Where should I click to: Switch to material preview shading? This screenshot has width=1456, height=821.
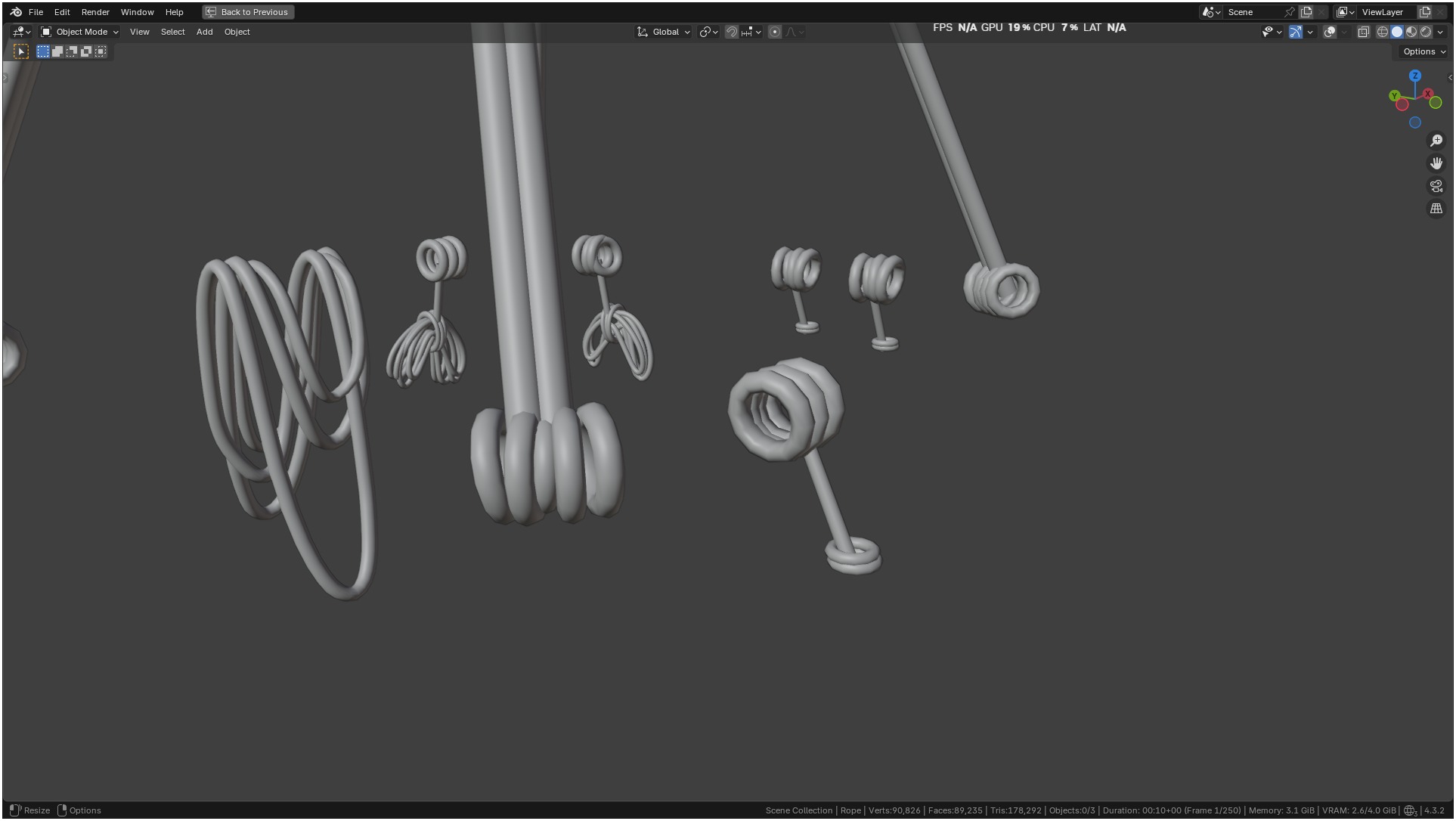1411,32
